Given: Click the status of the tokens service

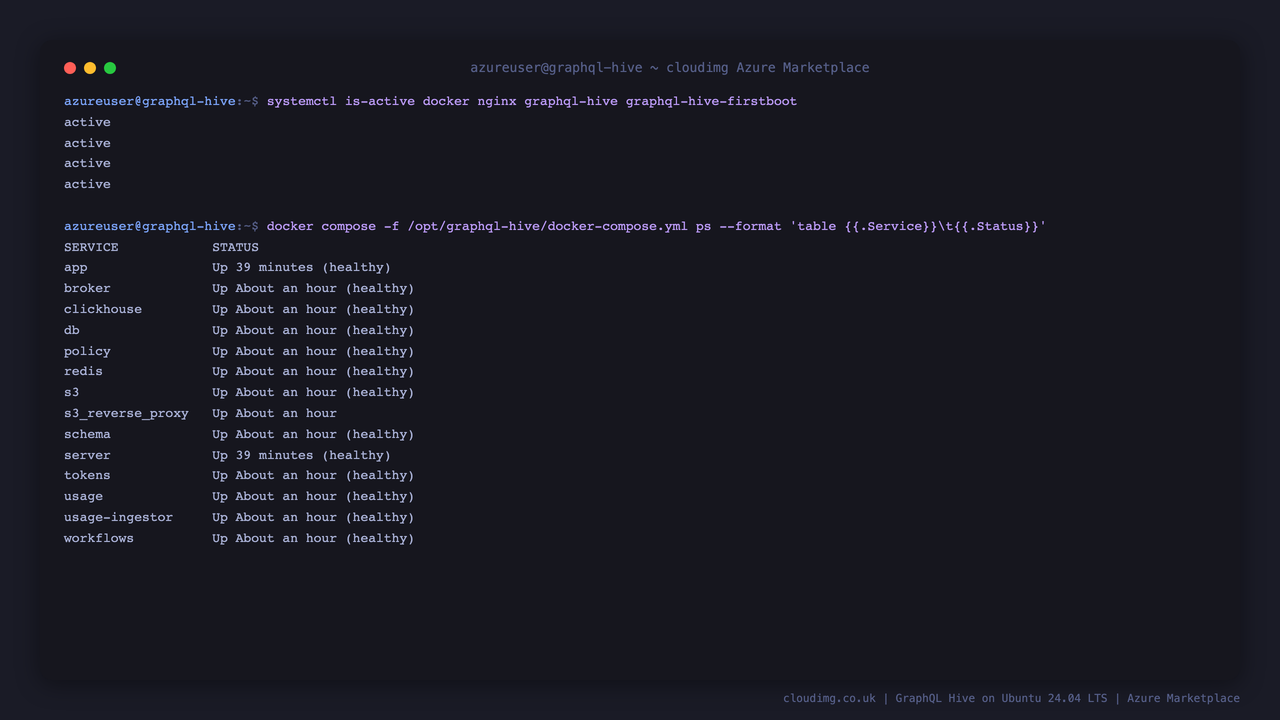Looking at the screenshot, I should tap(313, 475).
